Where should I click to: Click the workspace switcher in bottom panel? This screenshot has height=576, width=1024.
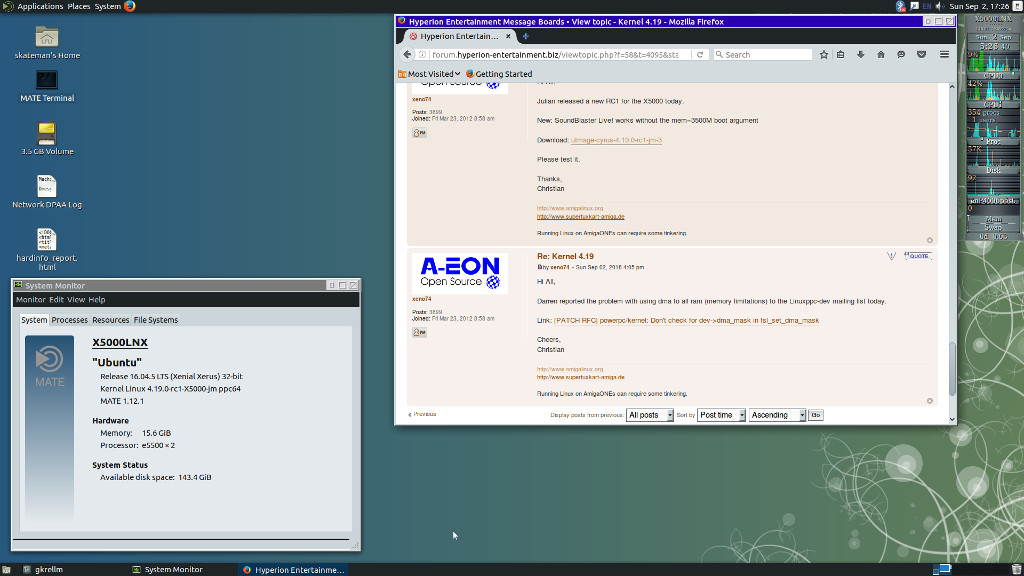[942, 569]
